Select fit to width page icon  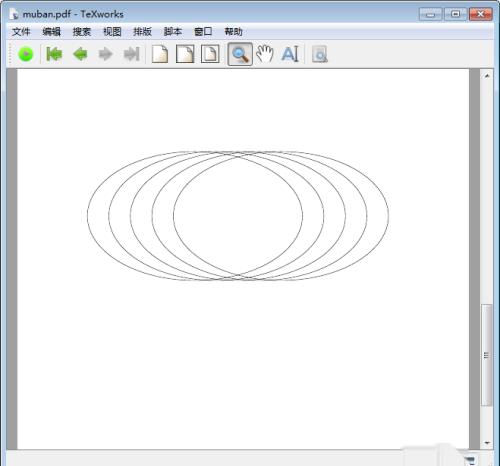click(185, 54)
